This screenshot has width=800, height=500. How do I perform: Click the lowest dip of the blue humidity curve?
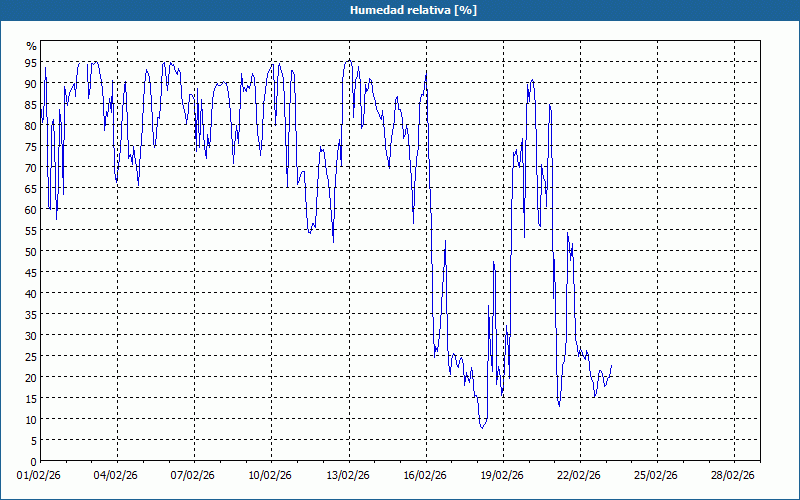pos(482,427)
